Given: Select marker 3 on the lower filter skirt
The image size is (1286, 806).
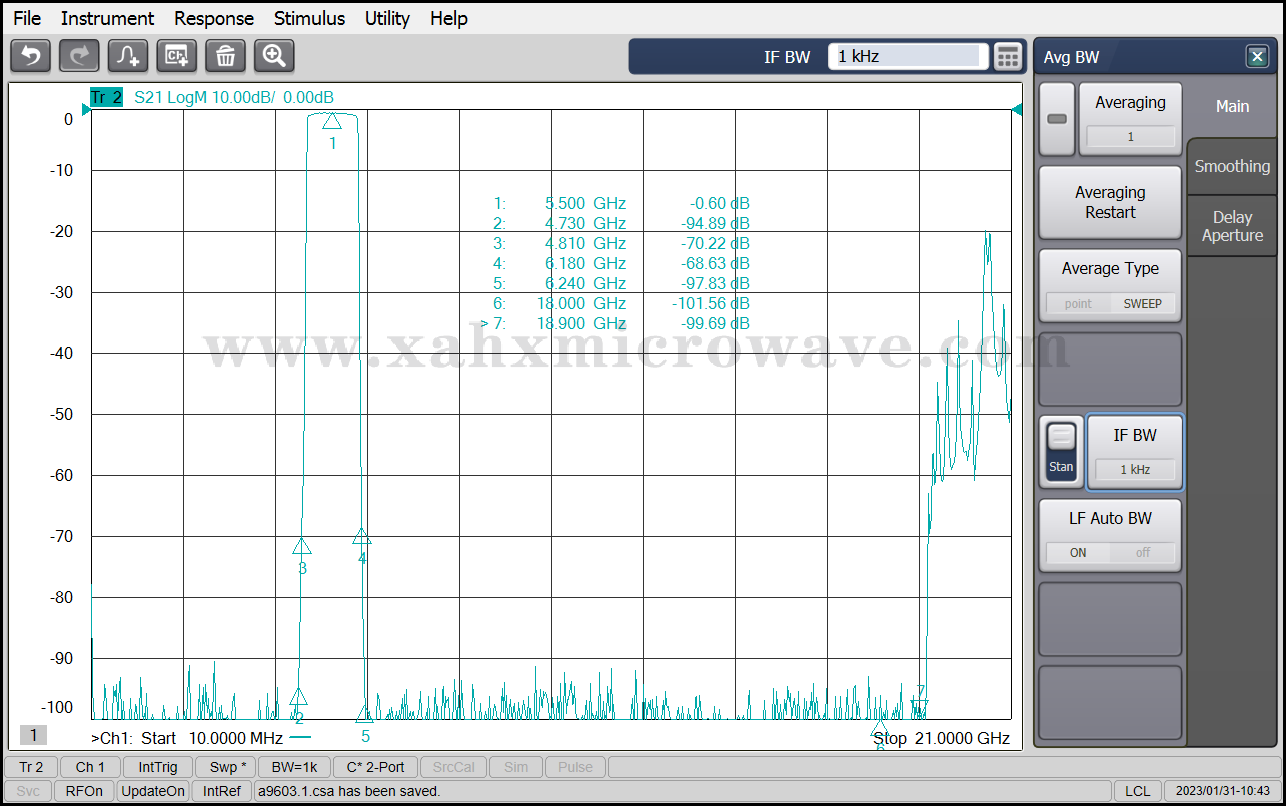Looking at the screenshot, I should 302,546.
